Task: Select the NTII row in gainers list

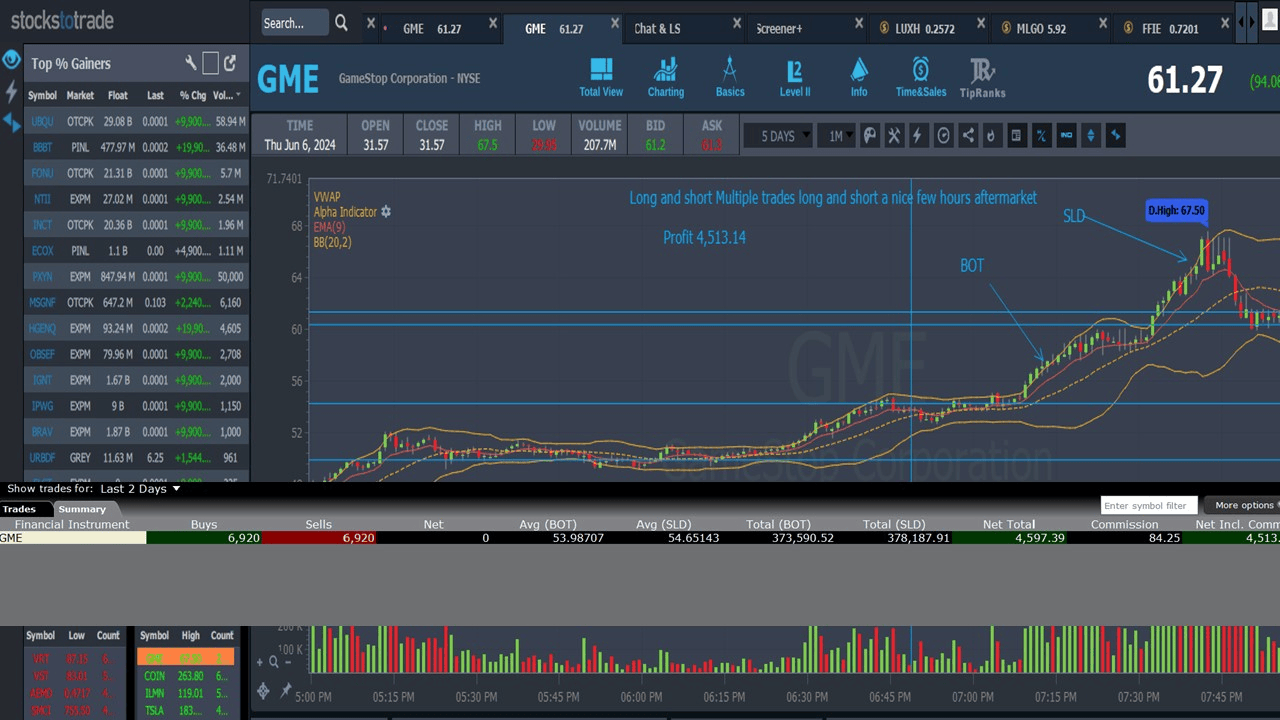Action: (x=136, y=199)
